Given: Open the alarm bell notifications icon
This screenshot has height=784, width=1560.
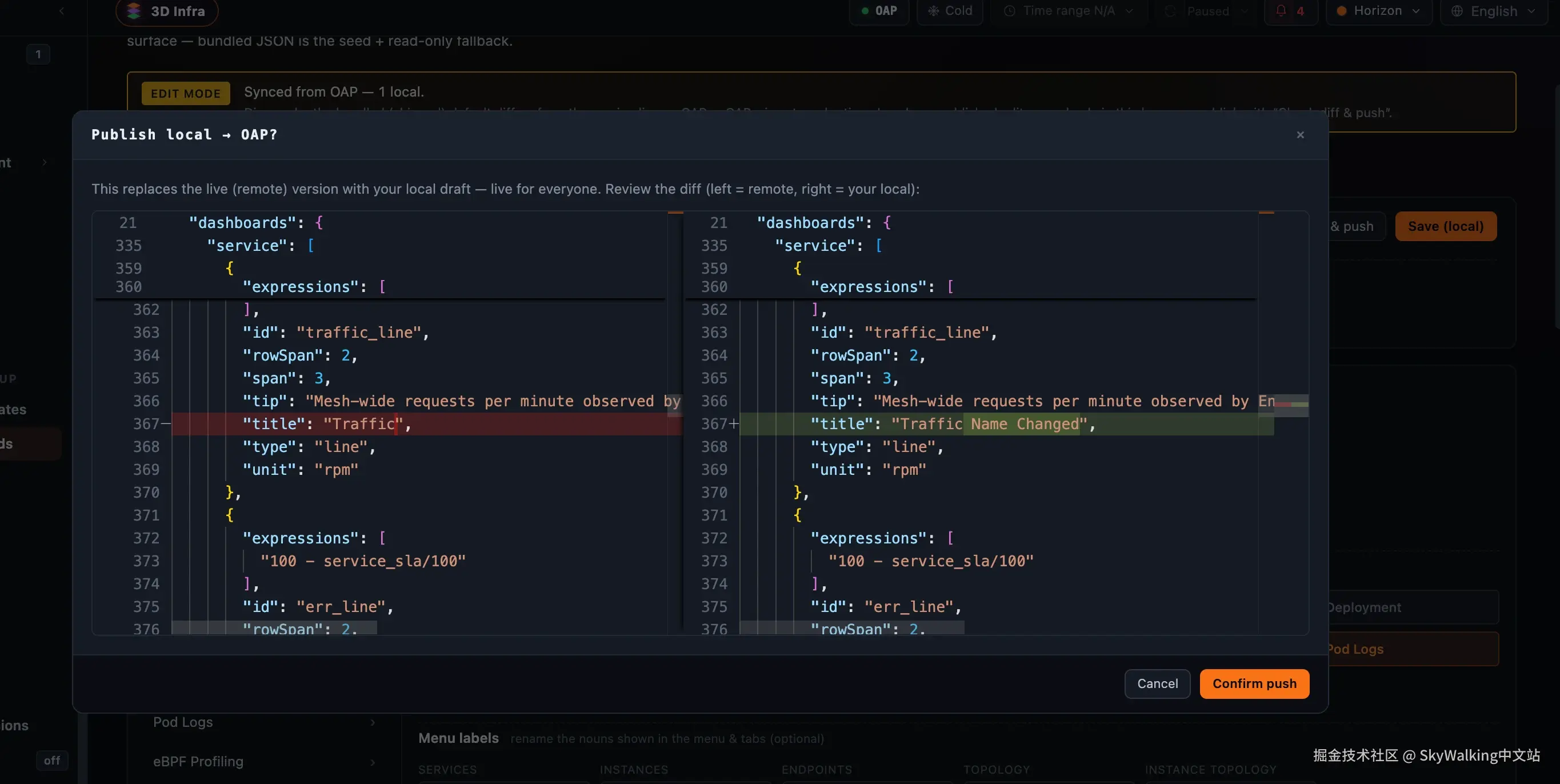Looking at the screenshot, I should point(1281,10).
